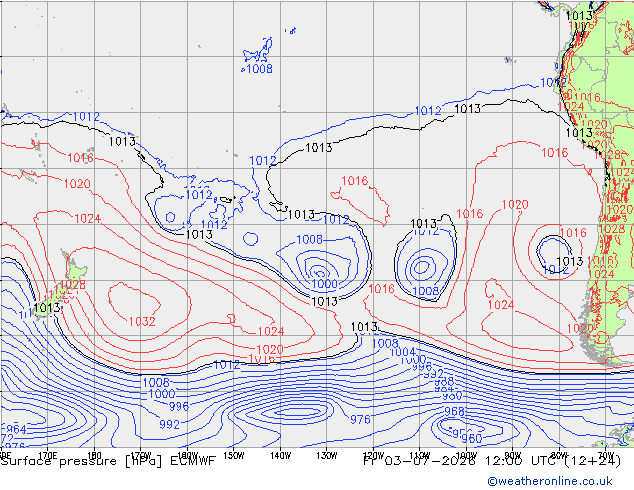Image resolution: width=634 pixels, height=490 pixels.
Task: Click the 968 isobar label
Action: point(454,412)
